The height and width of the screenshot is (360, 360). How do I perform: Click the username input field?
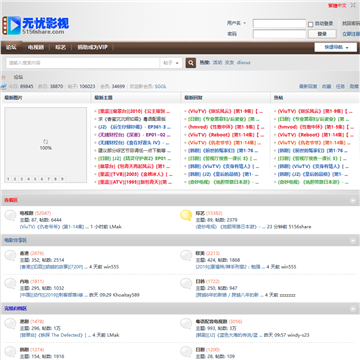[x=279, y=24]
